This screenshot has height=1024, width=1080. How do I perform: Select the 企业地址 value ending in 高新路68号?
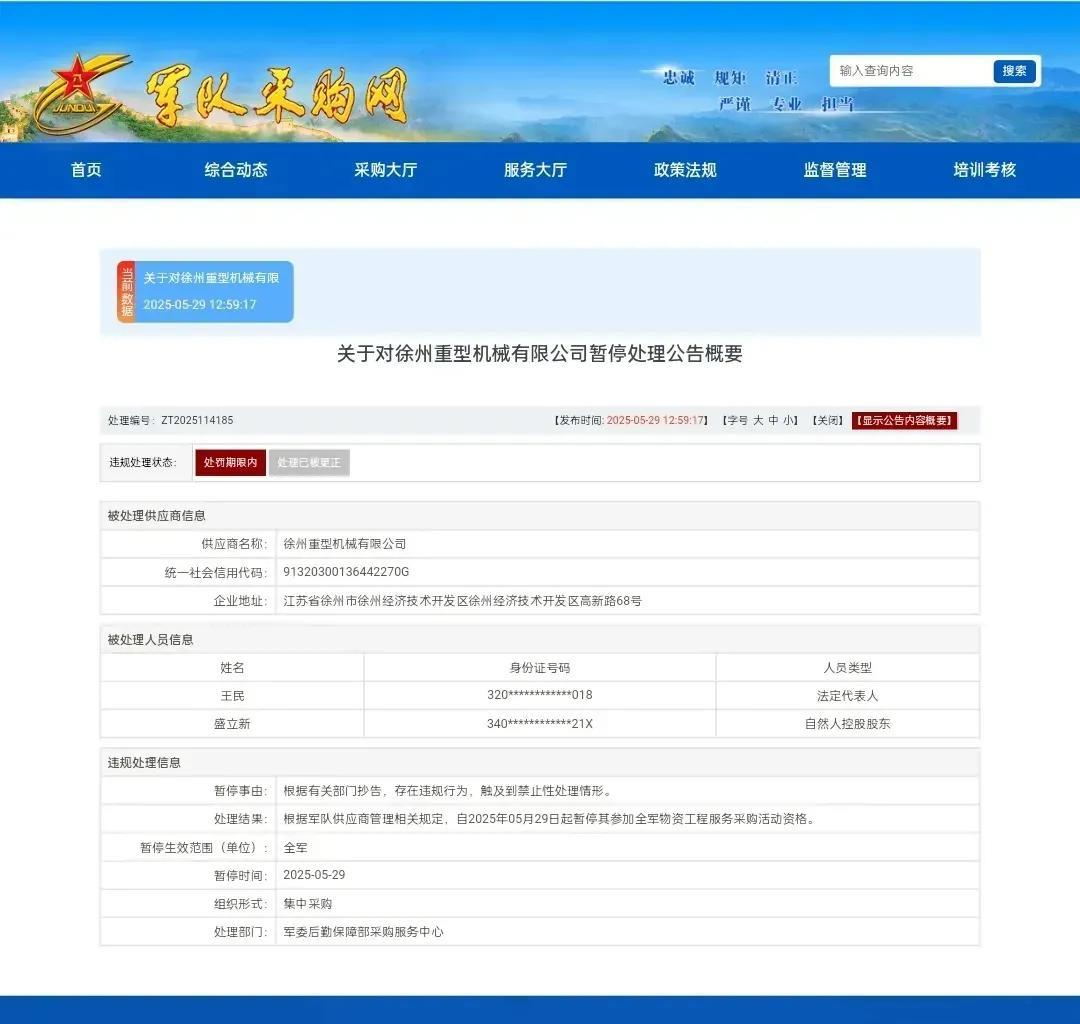[x=463, y=600]
